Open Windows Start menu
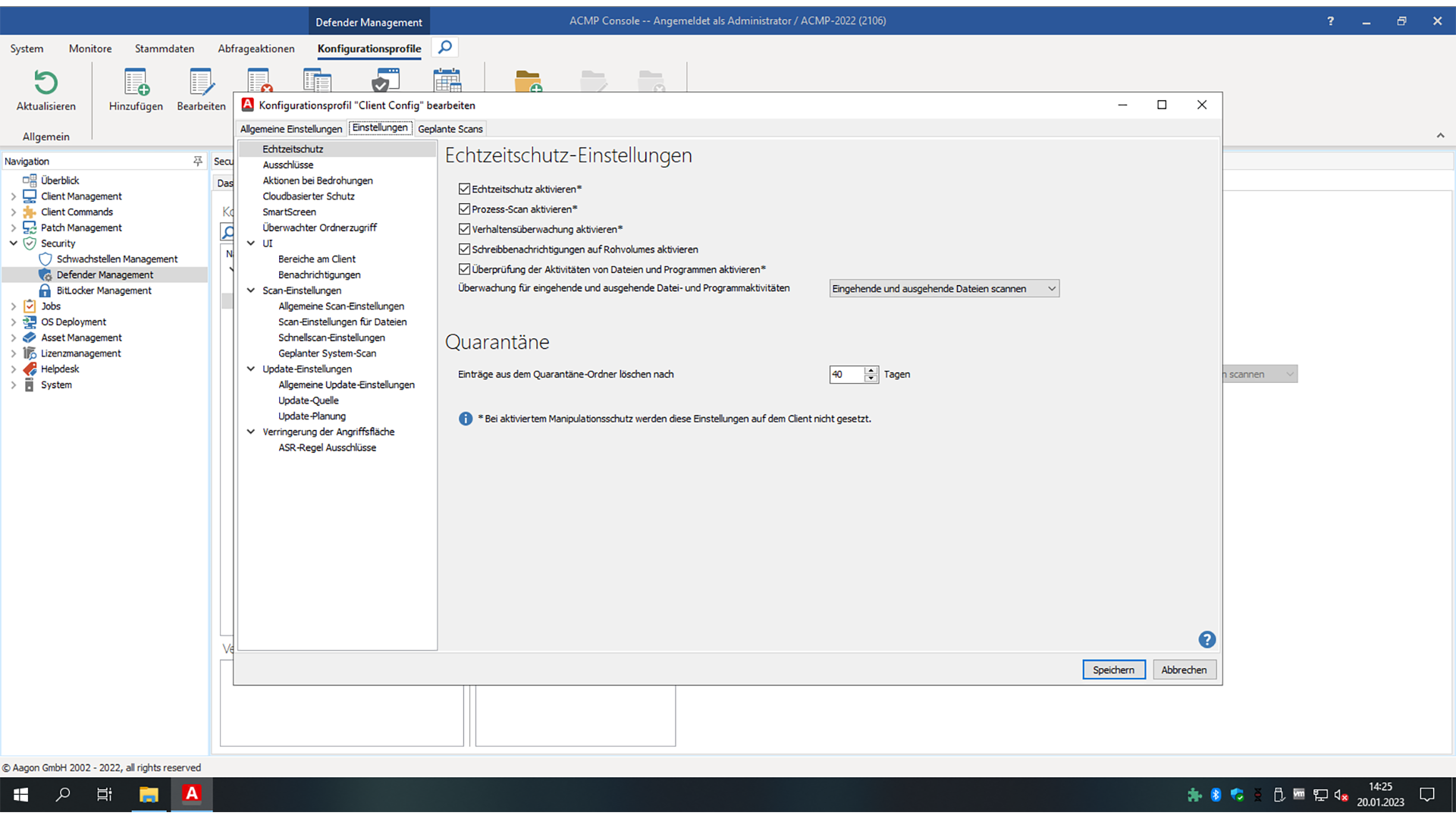This screenshot has width=1456, height=819. tap(21, 795)
